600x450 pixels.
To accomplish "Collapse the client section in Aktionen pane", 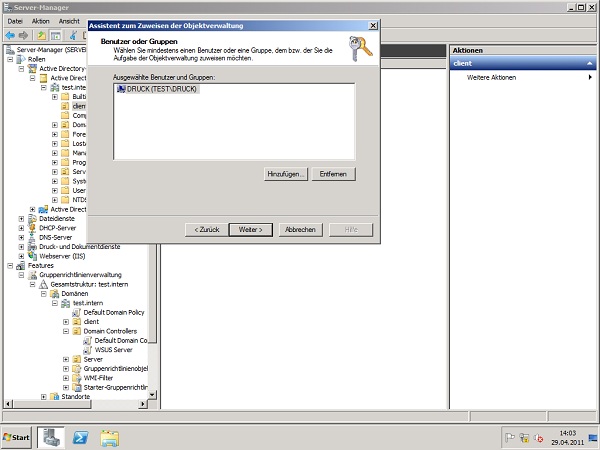I will [x=590, y=64].
